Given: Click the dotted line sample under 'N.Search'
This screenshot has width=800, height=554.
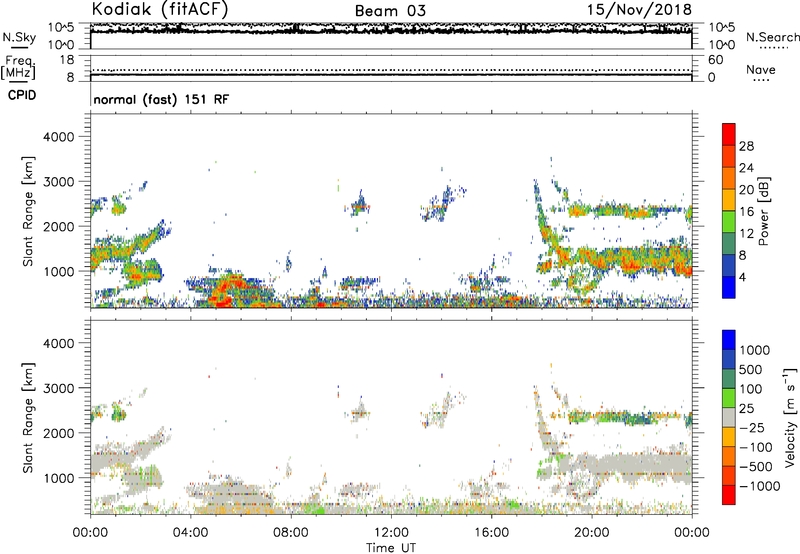Looking at the screenshot, I should pyautogui.click(x=774, y=48).
